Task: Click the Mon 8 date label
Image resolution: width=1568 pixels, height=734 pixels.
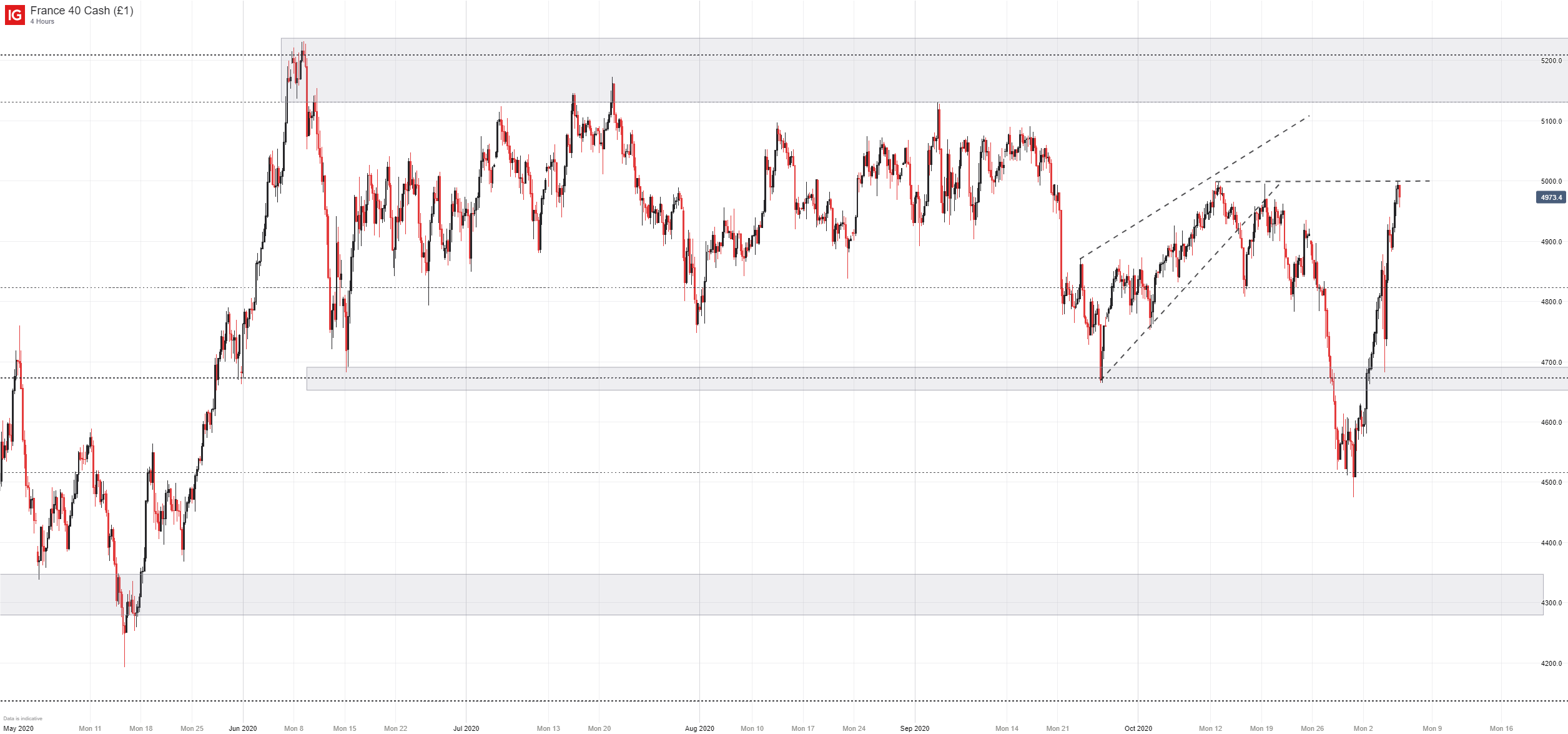Action: tap(293, 728)
